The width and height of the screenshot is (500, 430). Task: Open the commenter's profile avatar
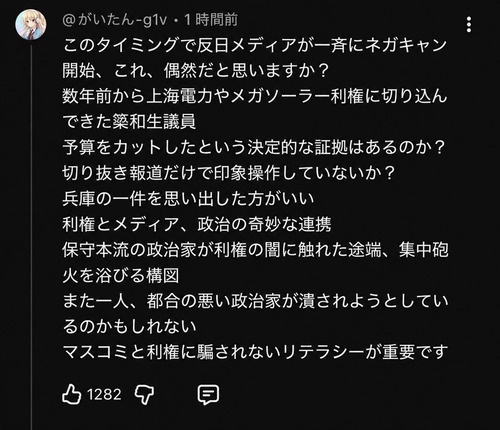(x=31, y=25)
